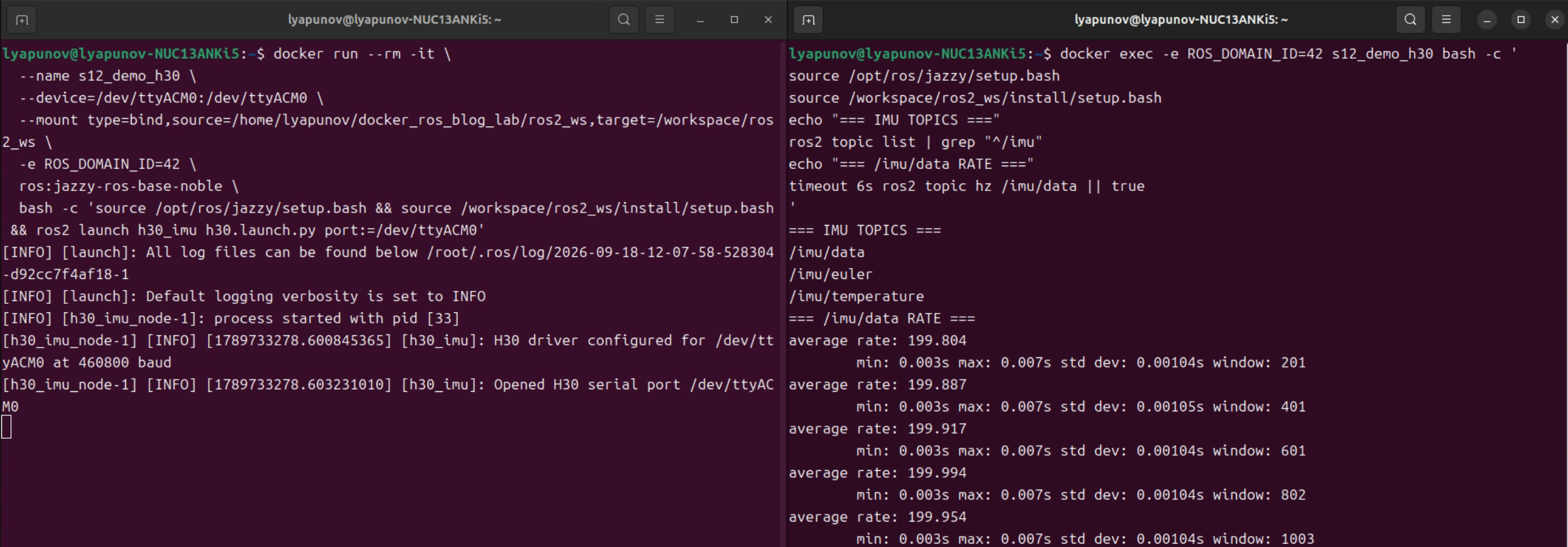
Task: Close the right terminal window
Action: [1555, 20]
